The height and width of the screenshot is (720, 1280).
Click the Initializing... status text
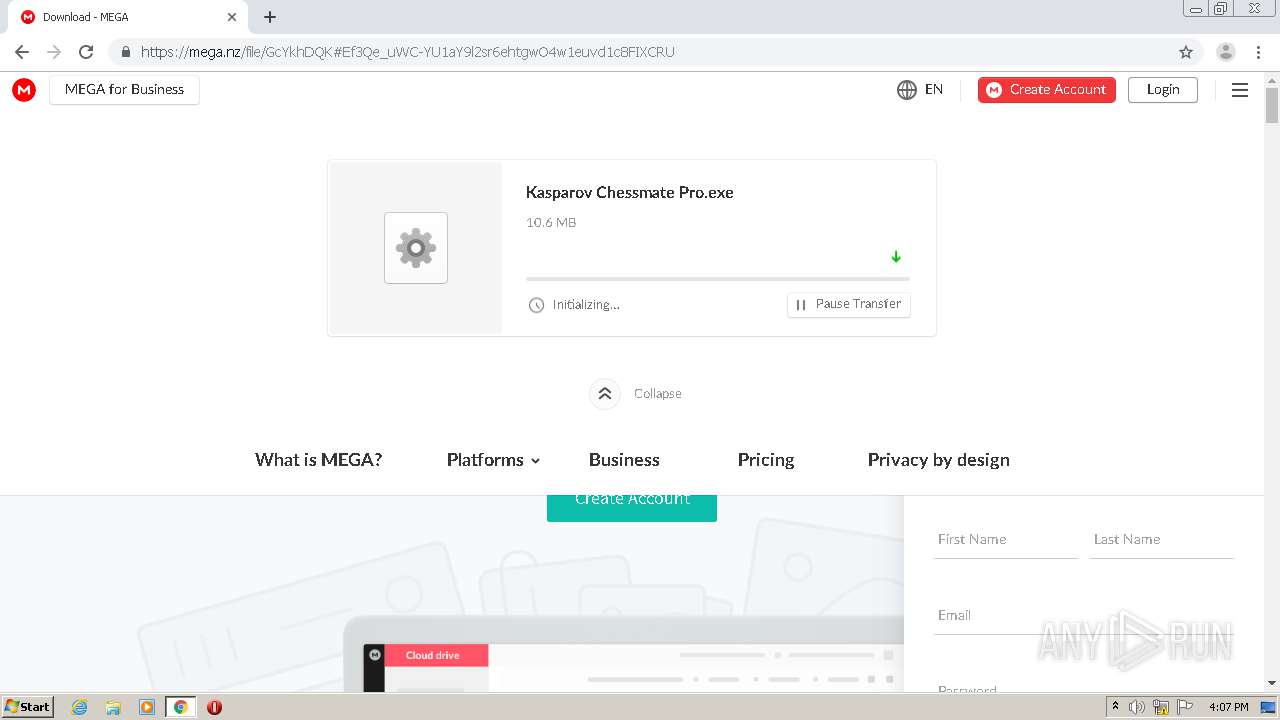586,305
